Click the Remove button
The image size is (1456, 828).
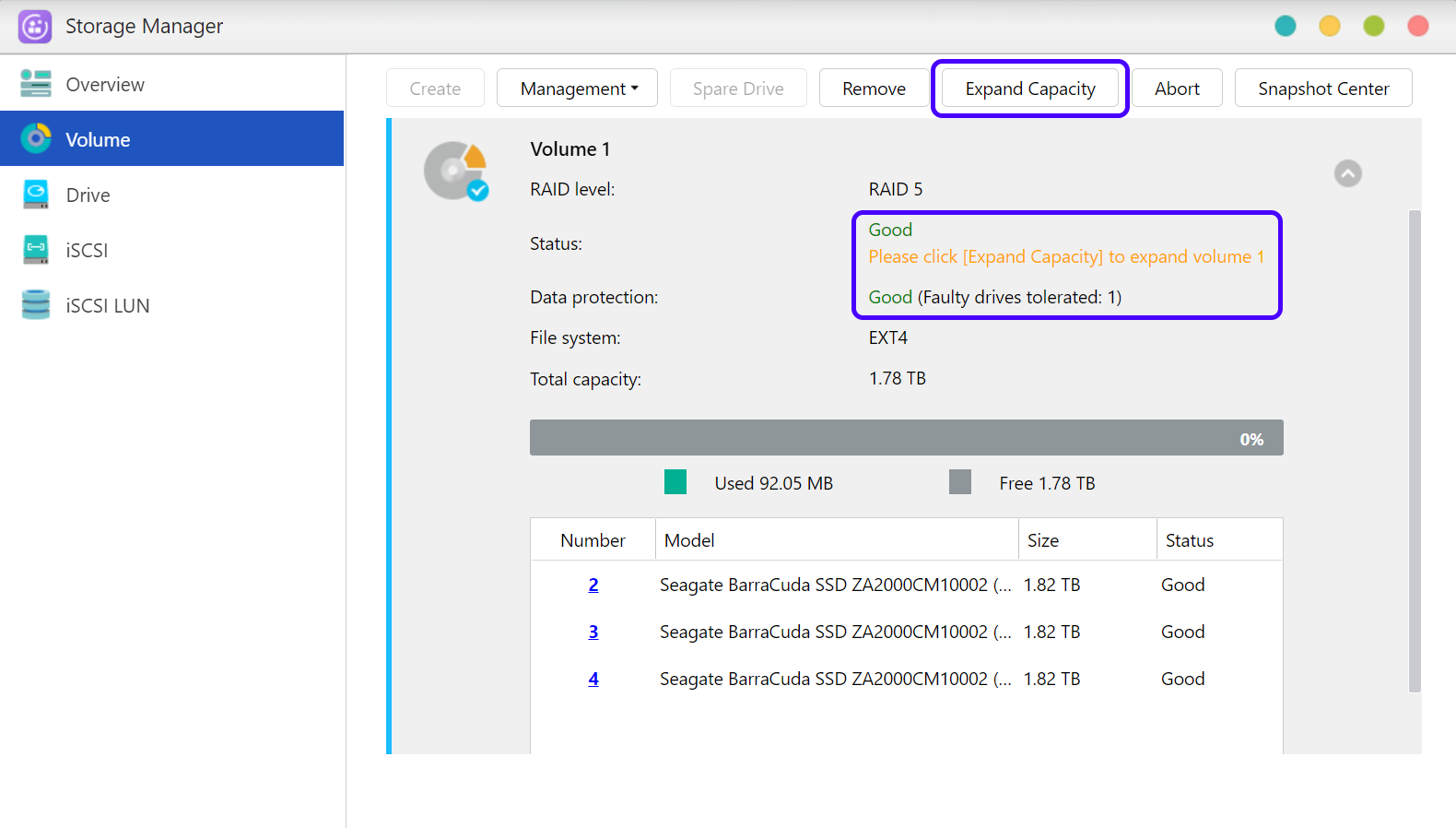pos(873,89)
